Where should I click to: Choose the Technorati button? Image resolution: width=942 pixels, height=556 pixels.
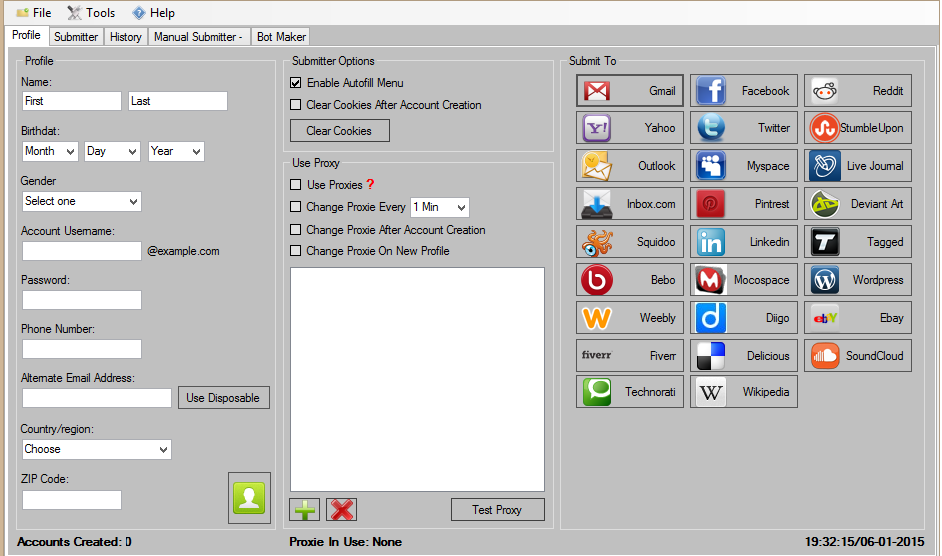(630, 392)
